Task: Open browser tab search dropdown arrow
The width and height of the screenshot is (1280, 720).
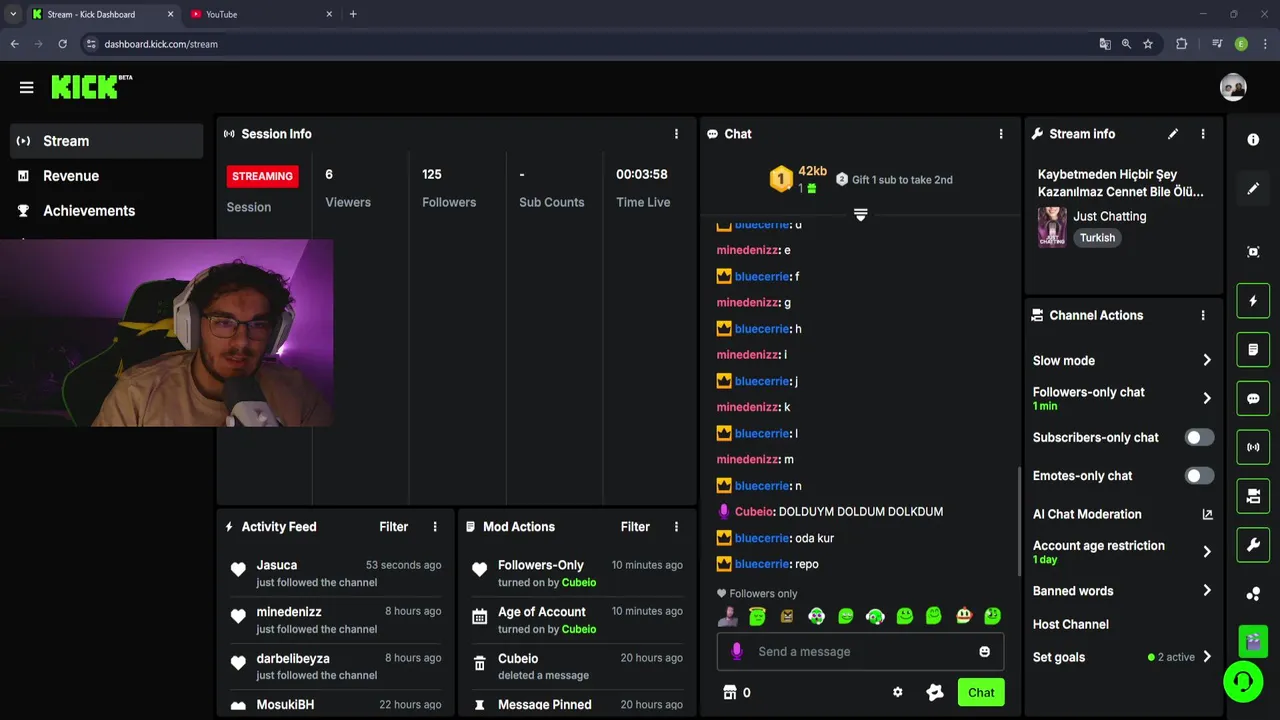Action: tap(13, 14)
